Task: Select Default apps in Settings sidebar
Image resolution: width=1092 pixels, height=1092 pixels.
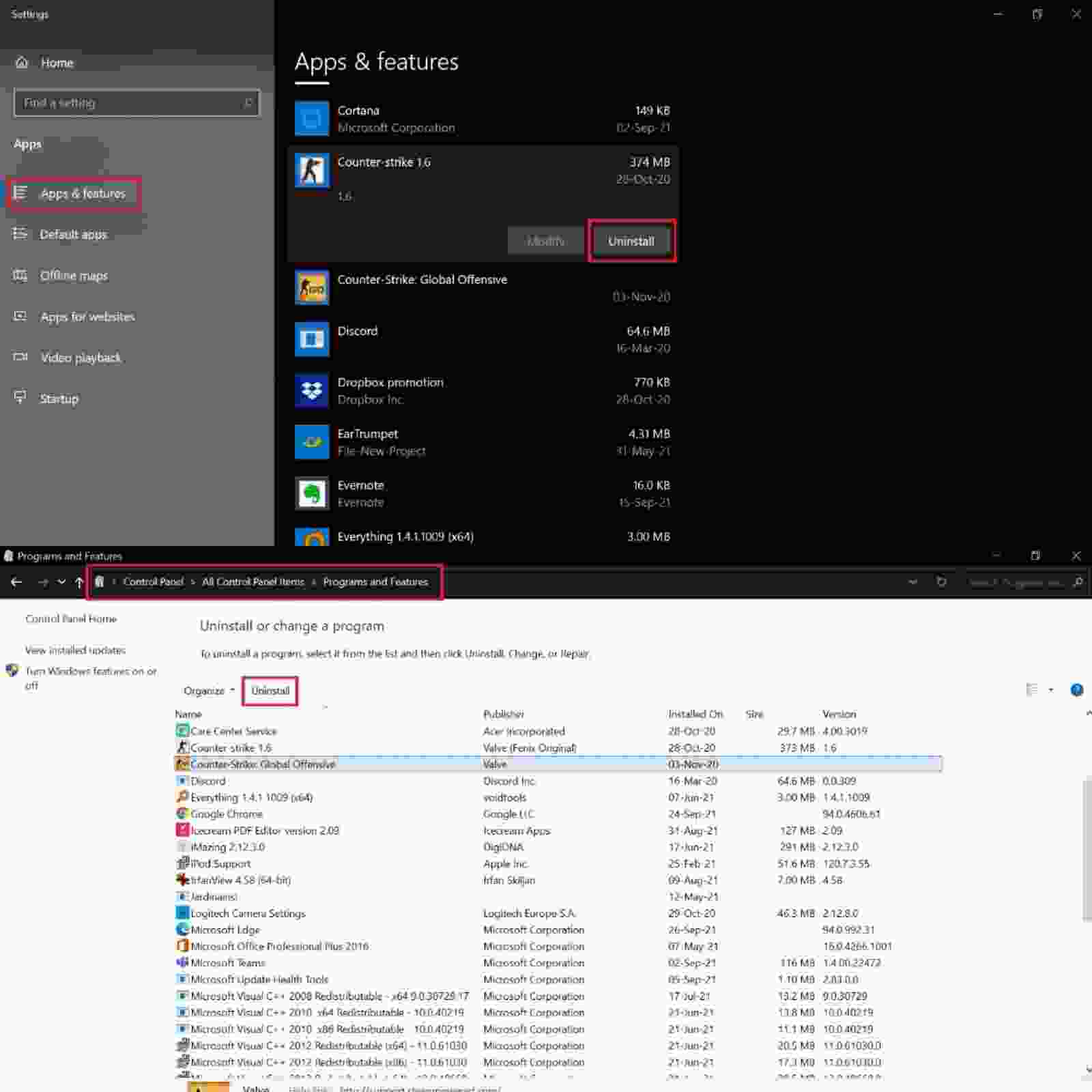Action: click(73, 235)
